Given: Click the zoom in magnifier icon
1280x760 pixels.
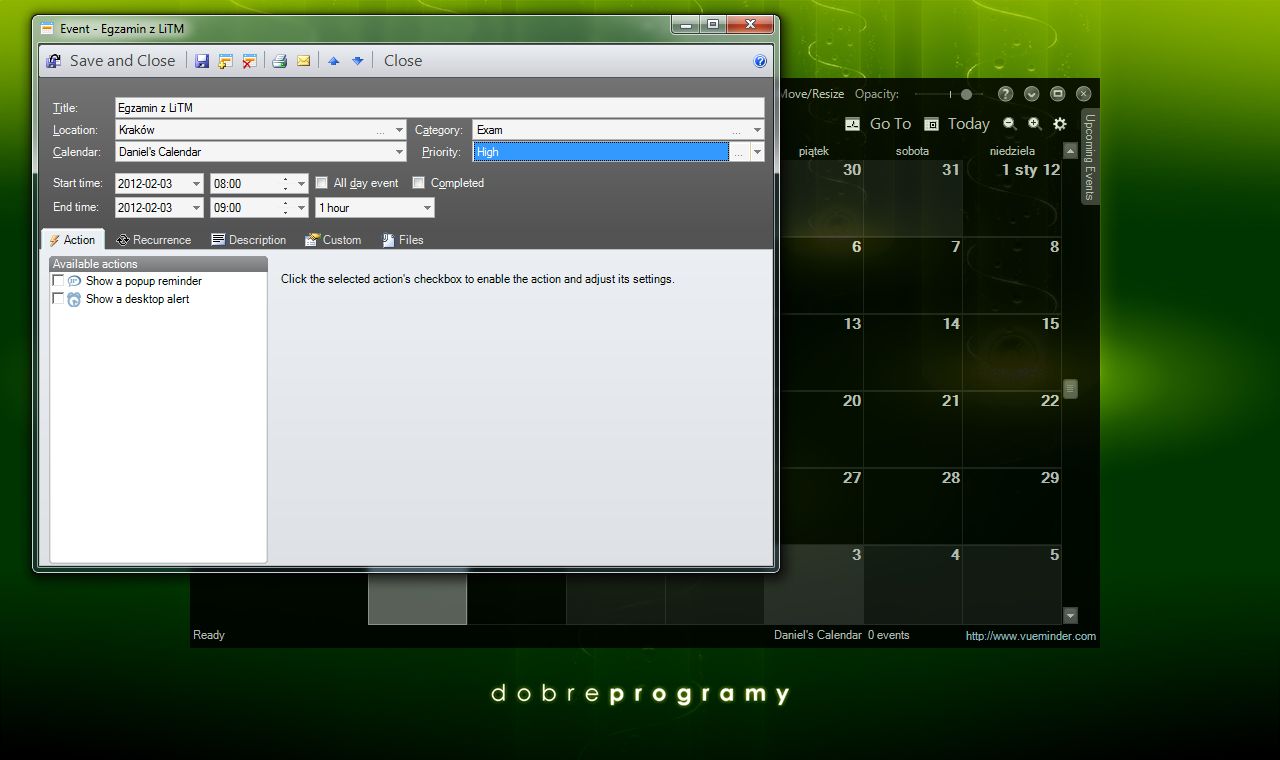Looking at the screenshot, I should click(x=1035, y=124).
